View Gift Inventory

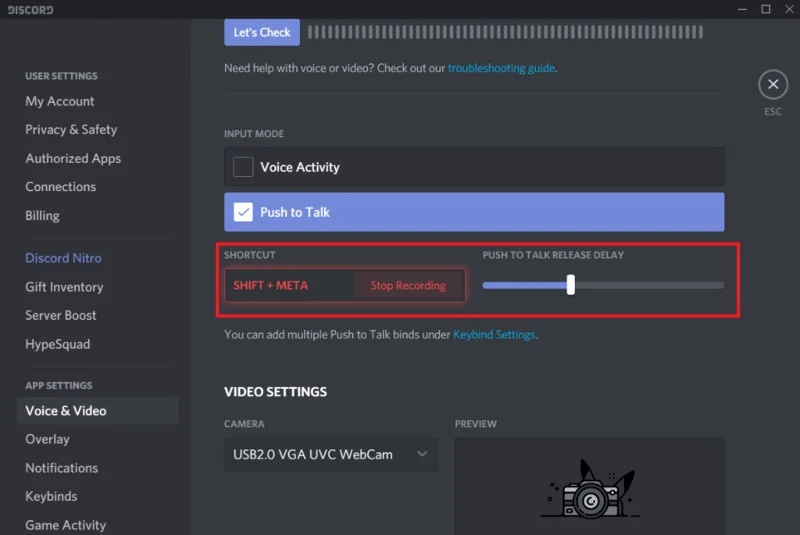(x=64, y=287)
